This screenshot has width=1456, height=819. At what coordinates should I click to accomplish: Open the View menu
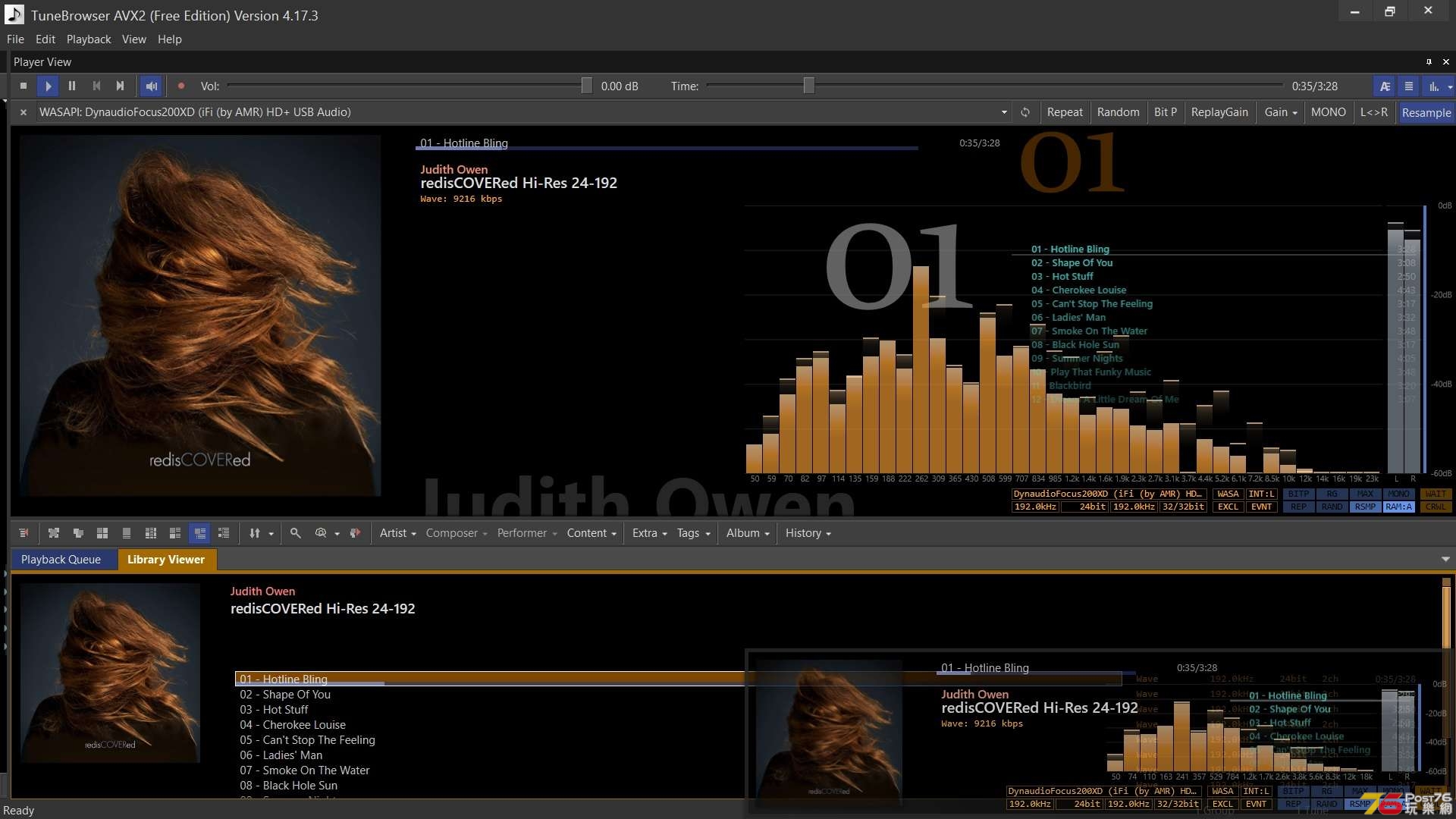click(x=134, y=39)
